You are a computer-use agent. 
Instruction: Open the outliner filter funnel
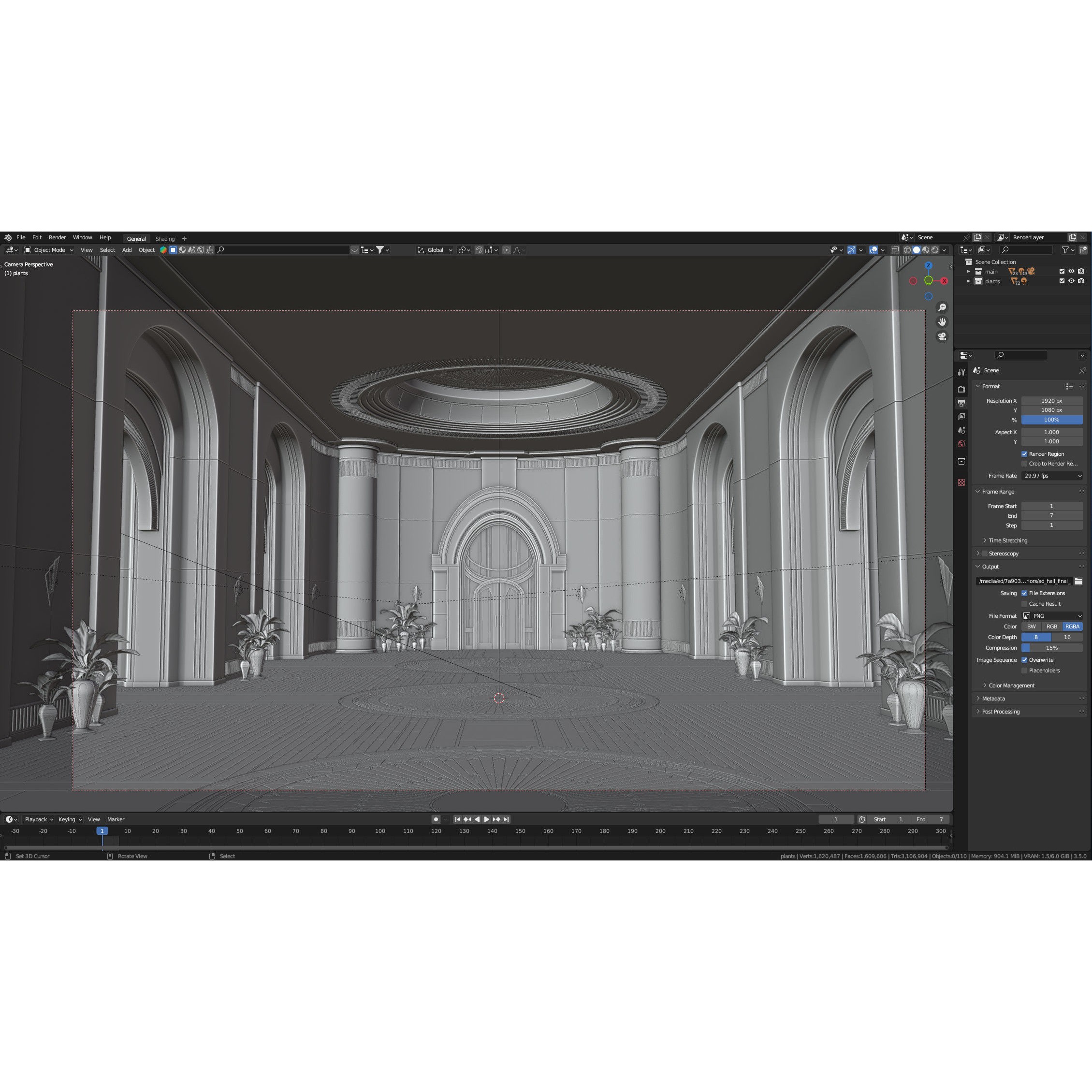click(1065, 250)
